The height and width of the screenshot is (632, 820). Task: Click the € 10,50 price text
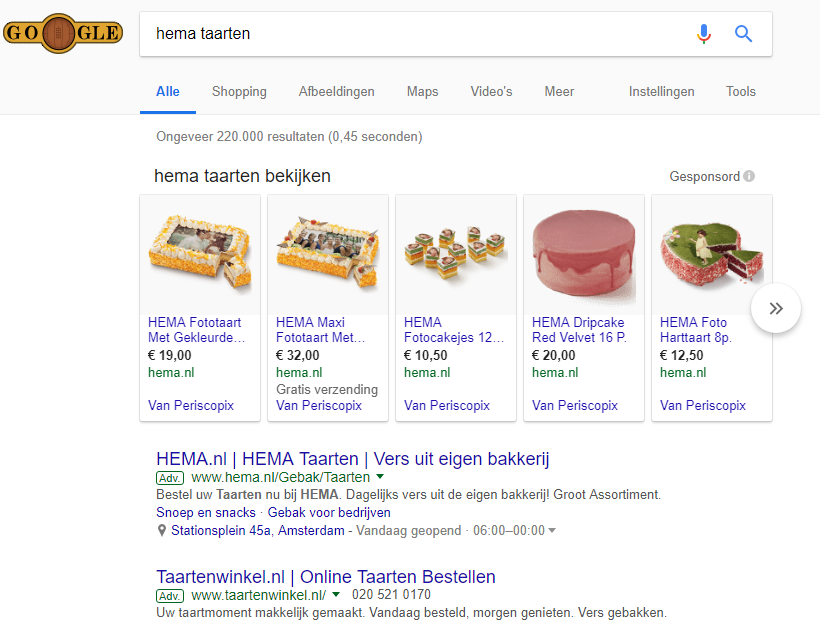tap(426, 355)
